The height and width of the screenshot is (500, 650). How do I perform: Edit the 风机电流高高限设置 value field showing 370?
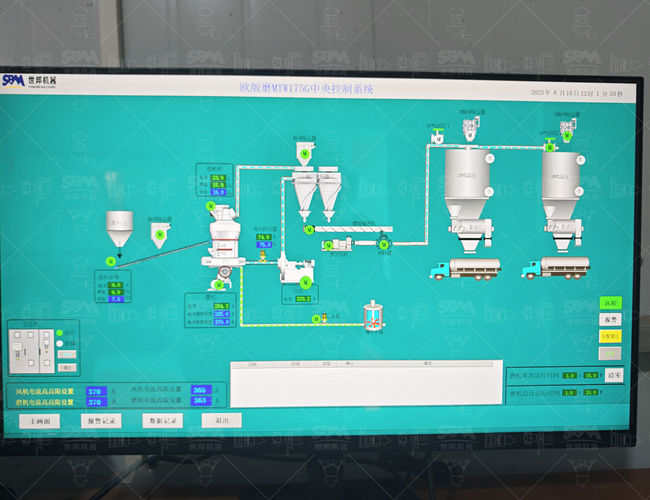[95, 391]
